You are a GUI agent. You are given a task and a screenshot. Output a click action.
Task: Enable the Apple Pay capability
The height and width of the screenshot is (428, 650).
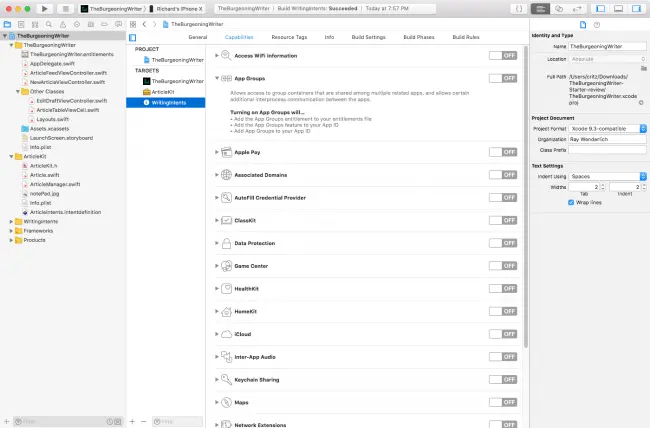503,152
